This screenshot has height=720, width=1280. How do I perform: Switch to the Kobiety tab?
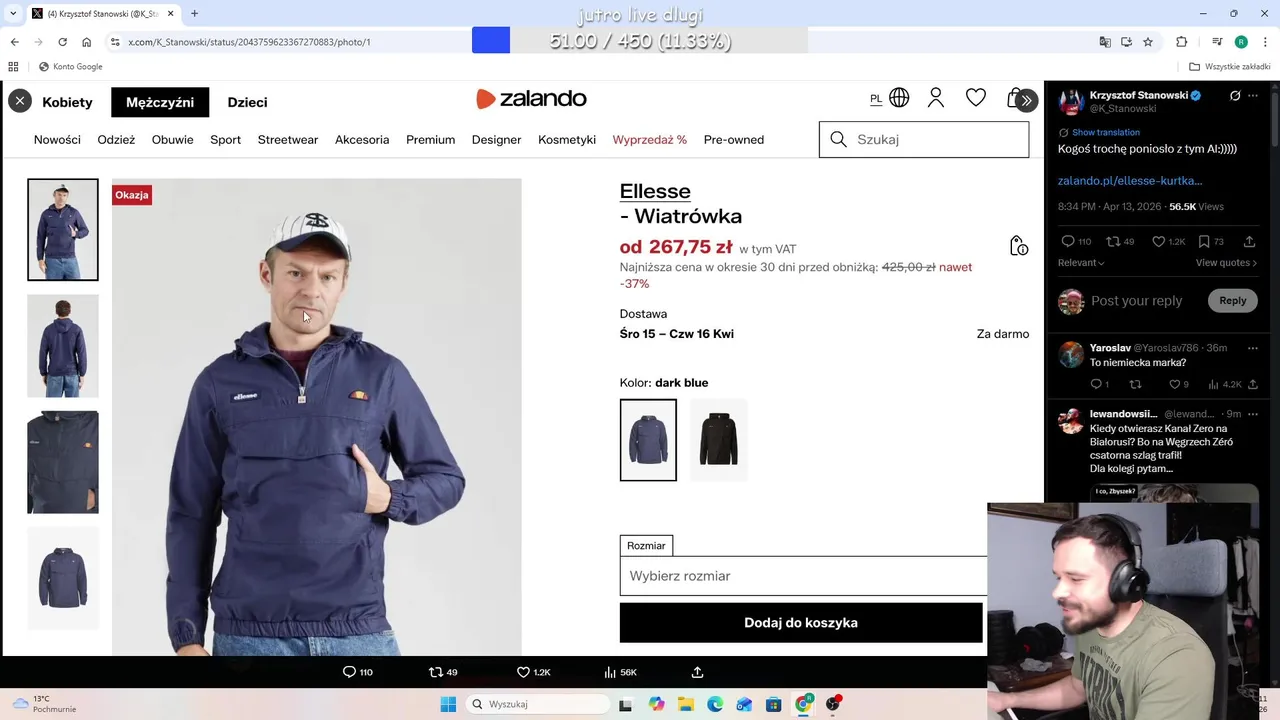click(x=67, y=102)
